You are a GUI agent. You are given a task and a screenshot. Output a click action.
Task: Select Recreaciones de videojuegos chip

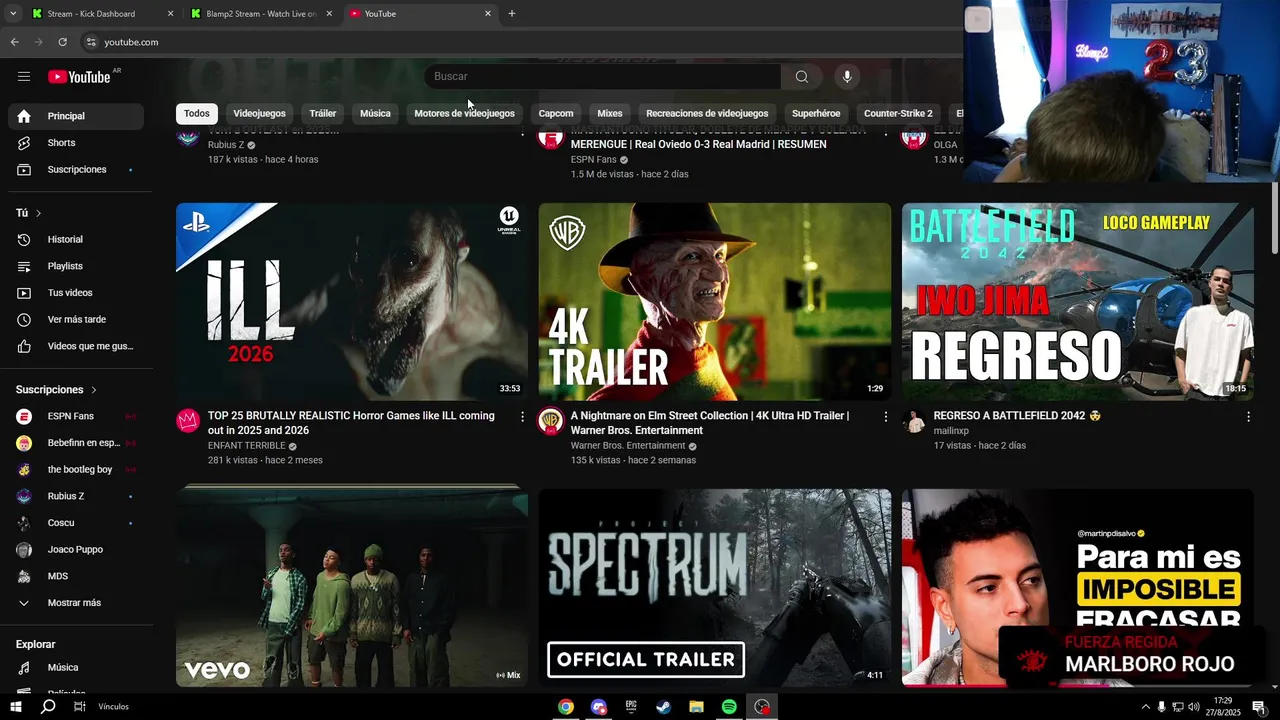(x=707, y=114)
